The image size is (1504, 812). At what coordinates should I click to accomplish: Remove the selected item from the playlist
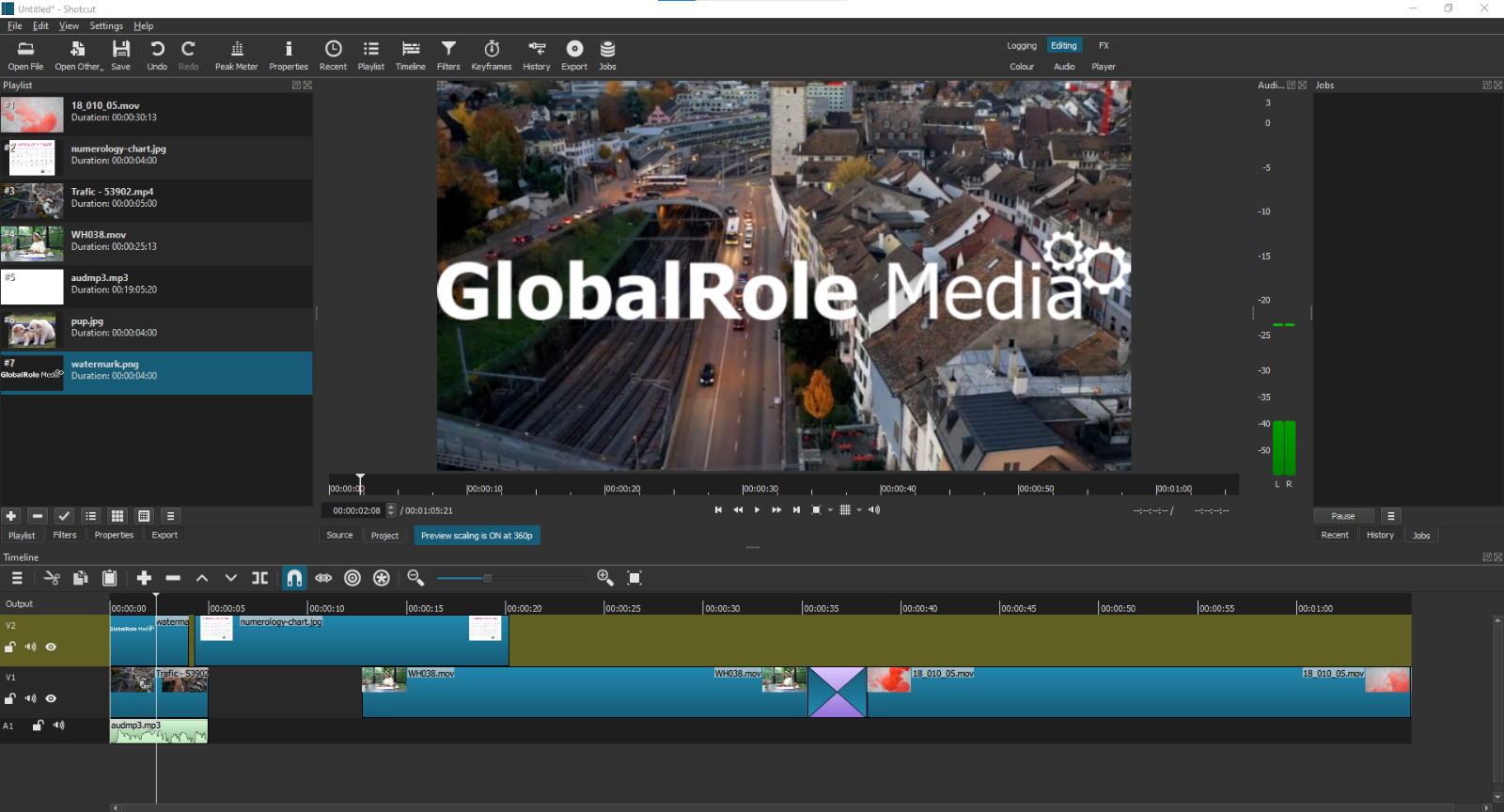click(38, 516)
